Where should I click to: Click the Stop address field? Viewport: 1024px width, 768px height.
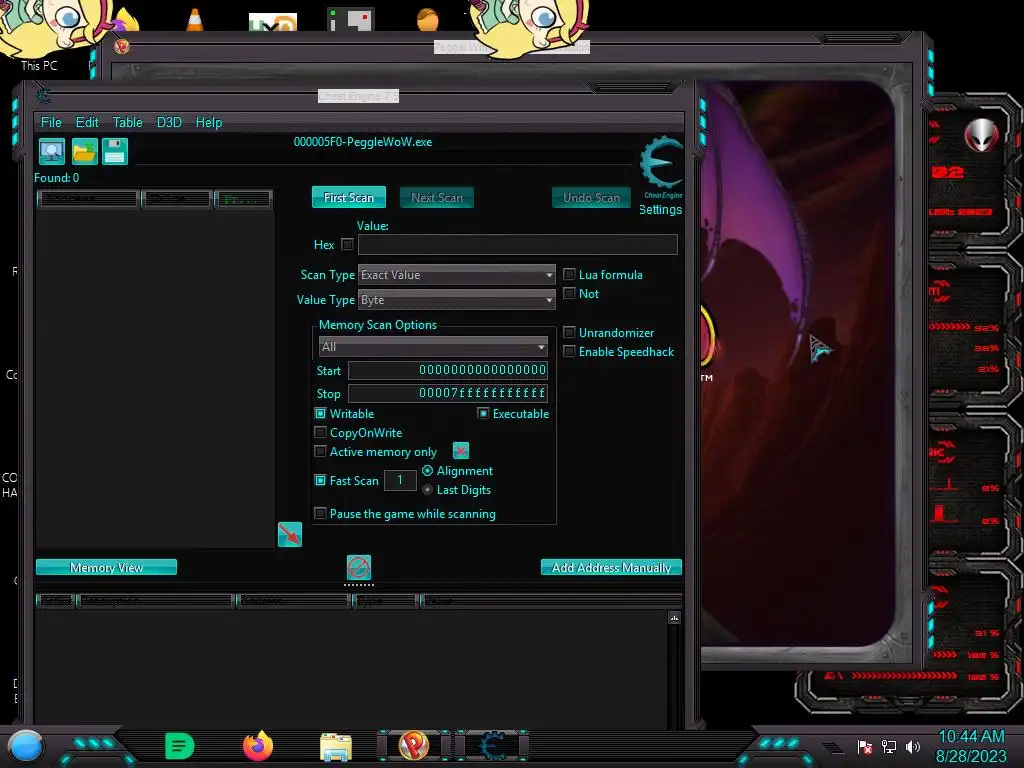(448, 393)
